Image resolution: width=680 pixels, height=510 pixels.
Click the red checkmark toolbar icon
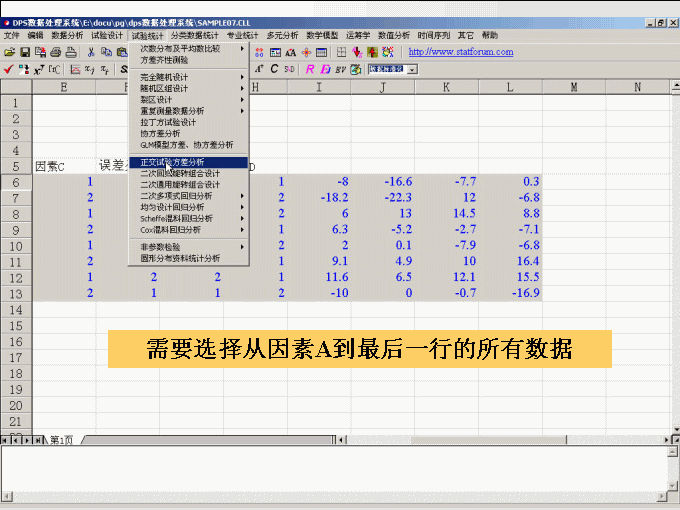9,69
